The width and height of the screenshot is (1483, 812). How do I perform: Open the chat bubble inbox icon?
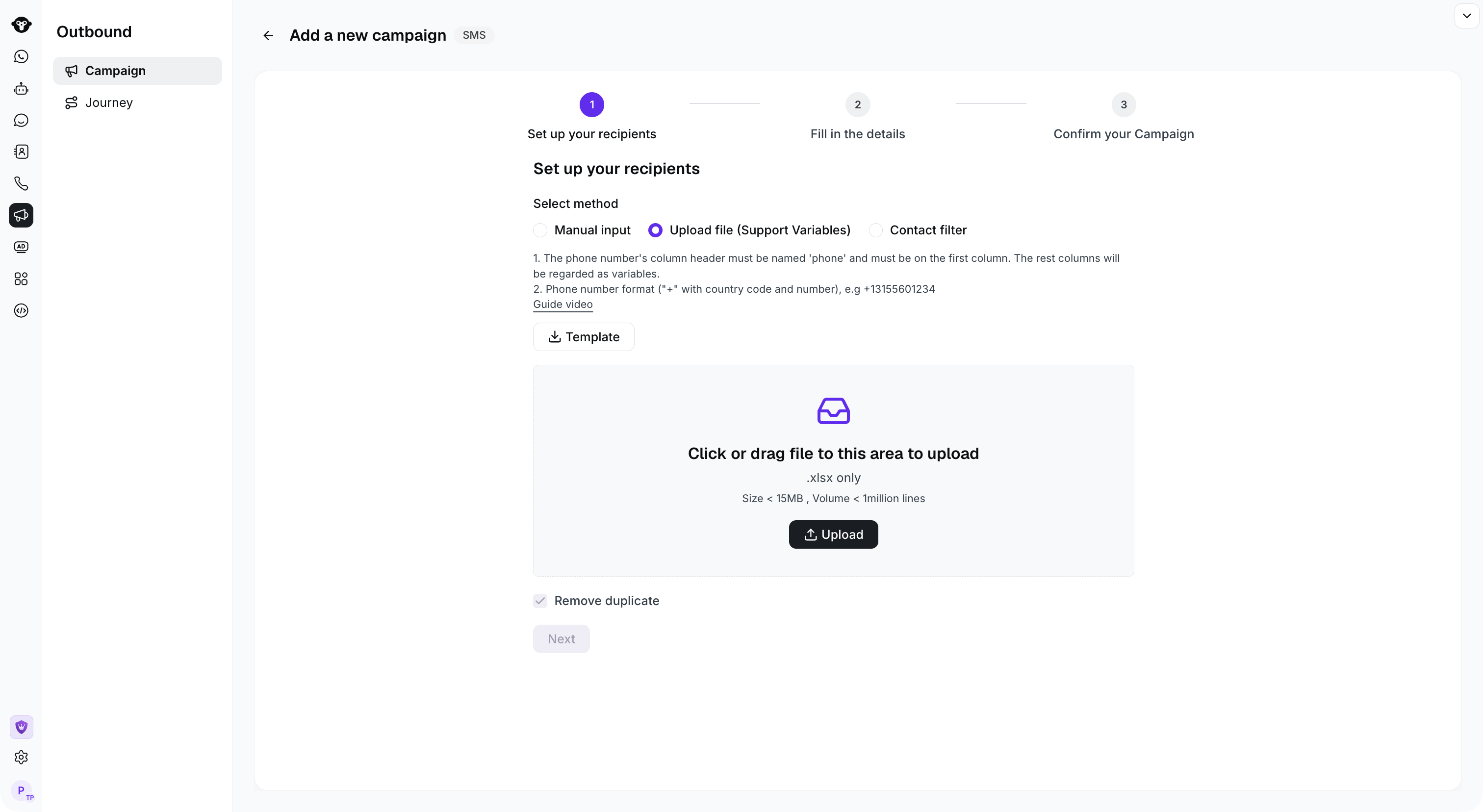[21, 120]
